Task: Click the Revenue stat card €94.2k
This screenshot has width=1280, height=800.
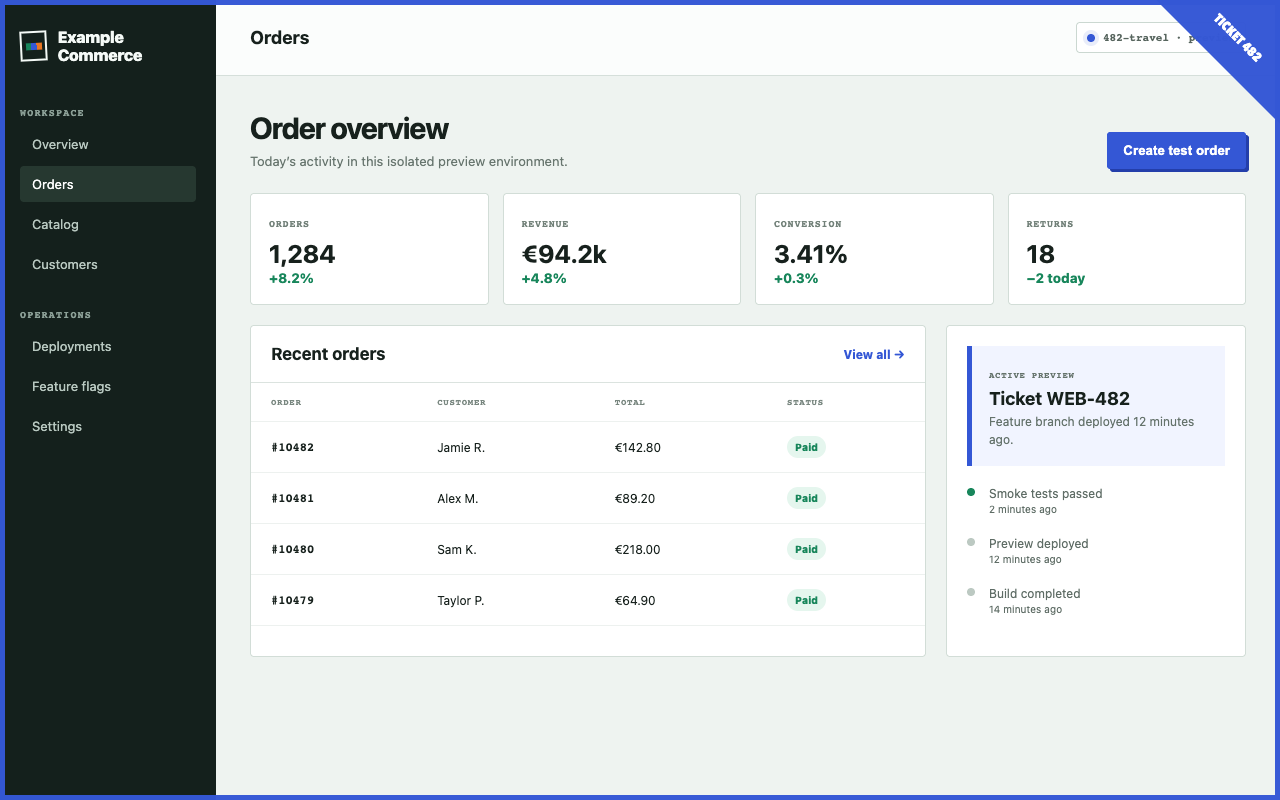Action: pos(621,249)
